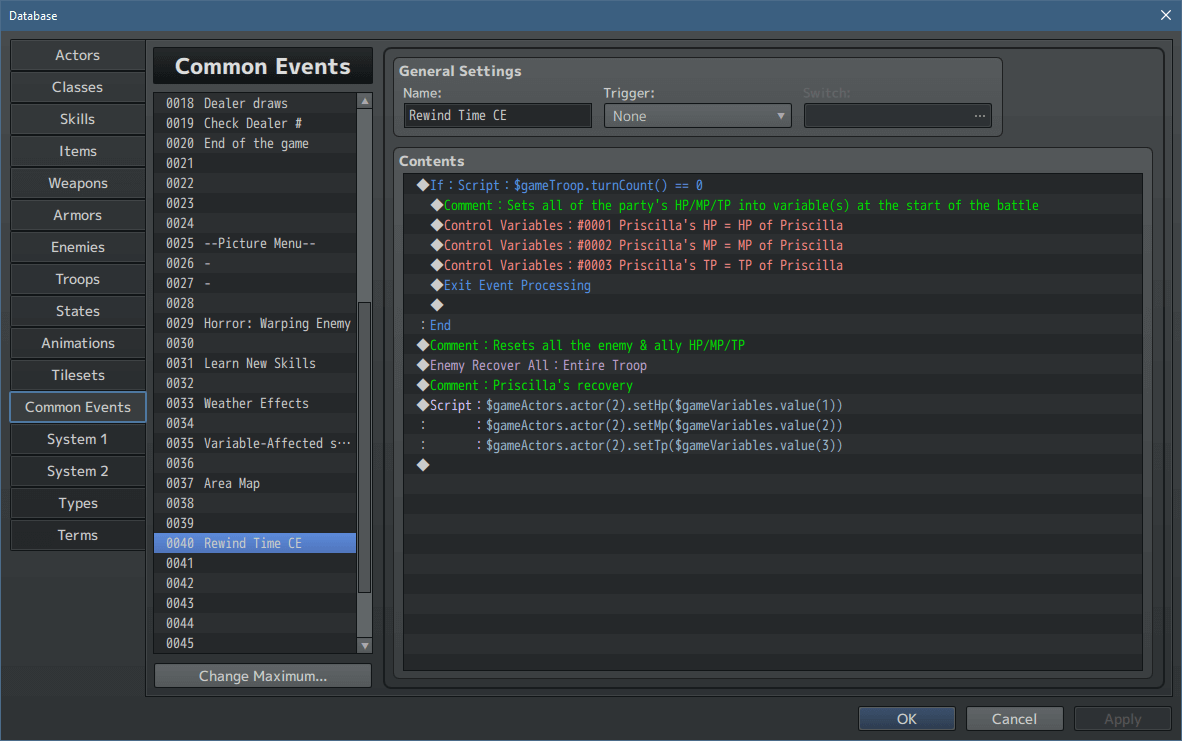Select event 0029 Horror: Warping Enemy
This screenshot has height=741, width=1182.
click(255, 323)
